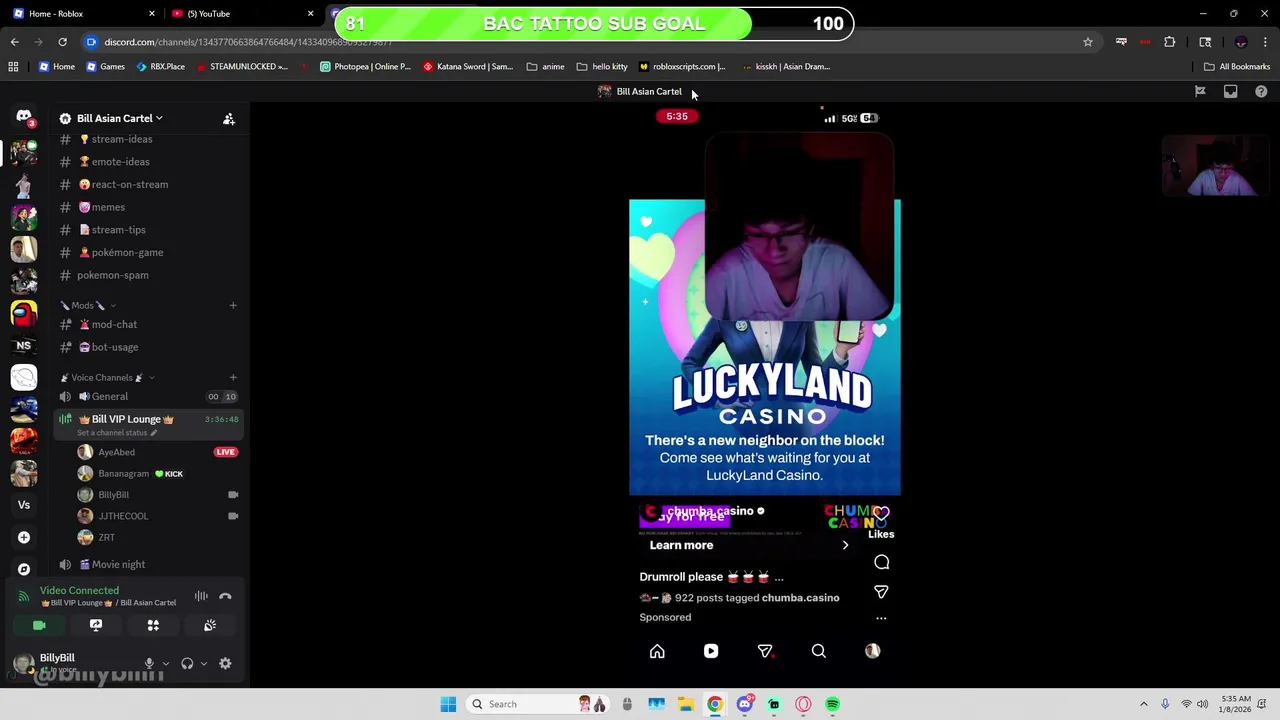Open headphones output options dropdown arrow
The width and height of the screenshot is (1280, 720).
coord(204,664)
